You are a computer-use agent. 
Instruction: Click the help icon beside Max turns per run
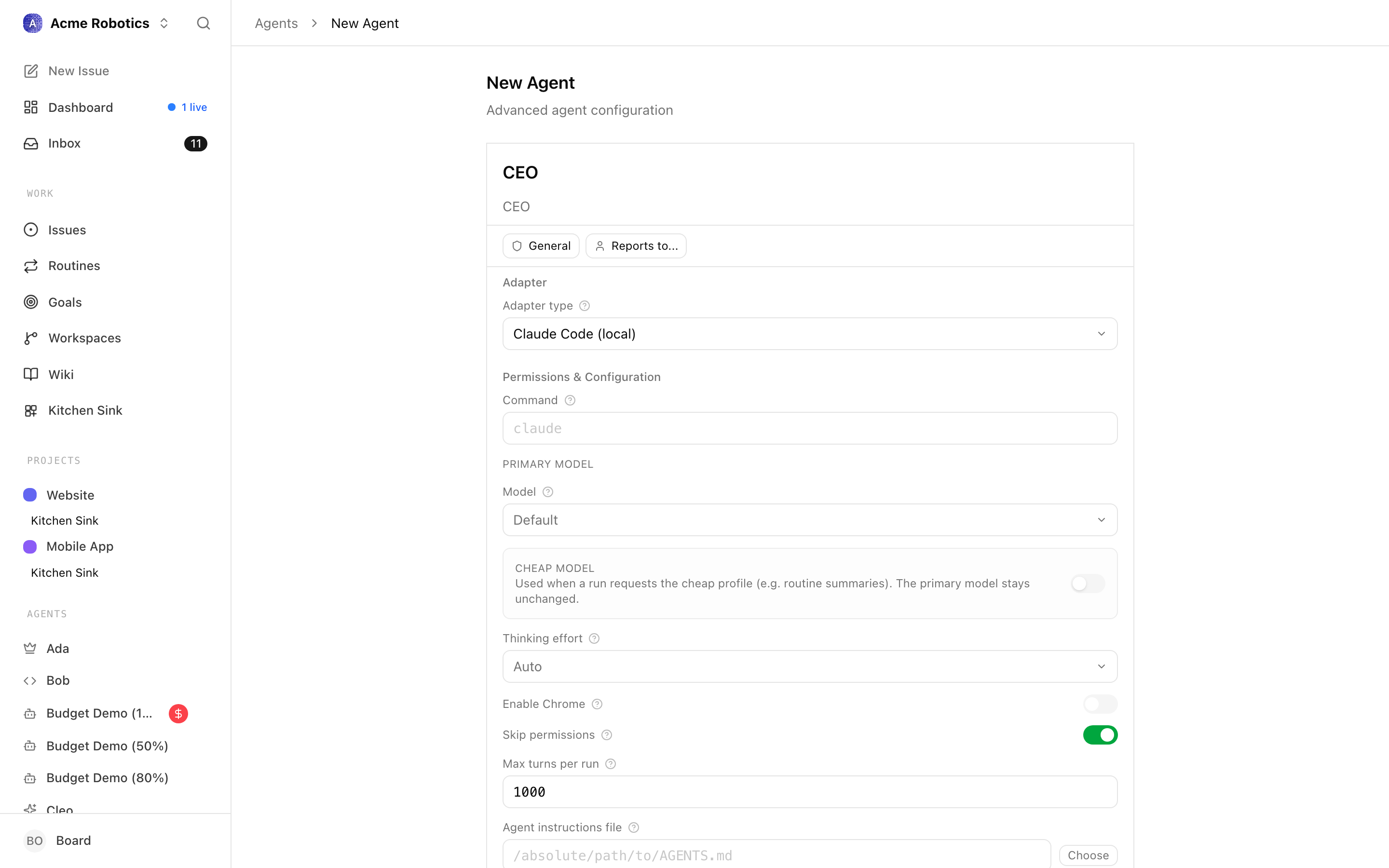(x=611, y=764)
